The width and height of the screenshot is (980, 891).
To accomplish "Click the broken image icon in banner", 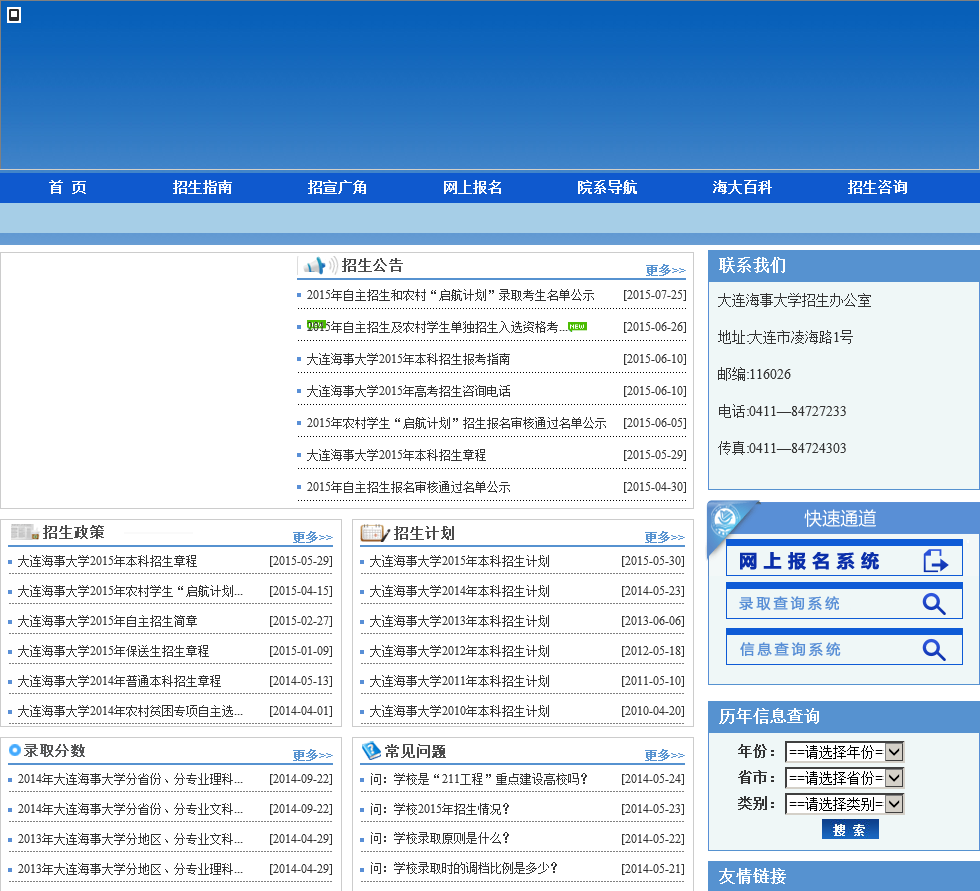I will click(x=14, y=15).
